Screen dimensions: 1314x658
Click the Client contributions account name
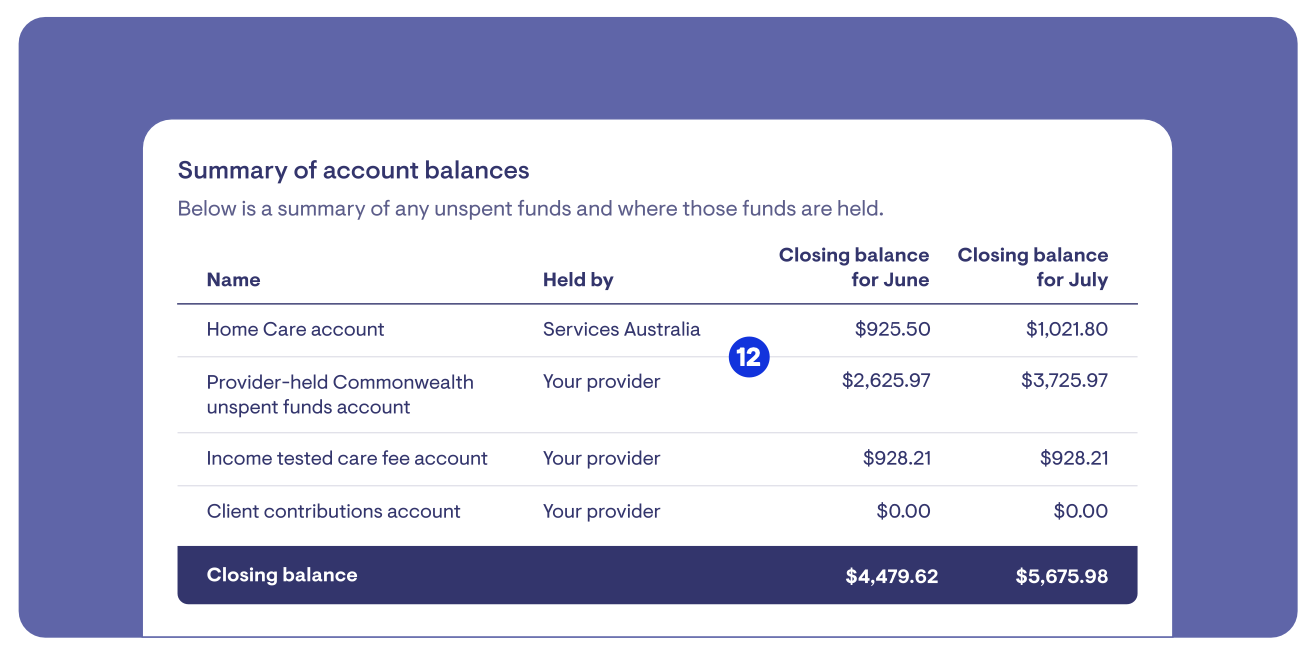pos(333,511)
